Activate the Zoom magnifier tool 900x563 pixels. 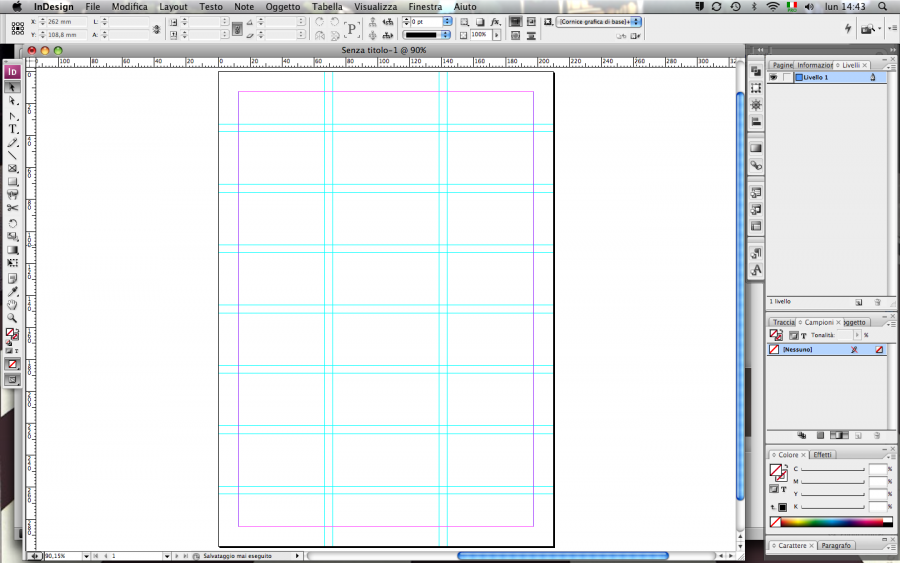(13, 318)
